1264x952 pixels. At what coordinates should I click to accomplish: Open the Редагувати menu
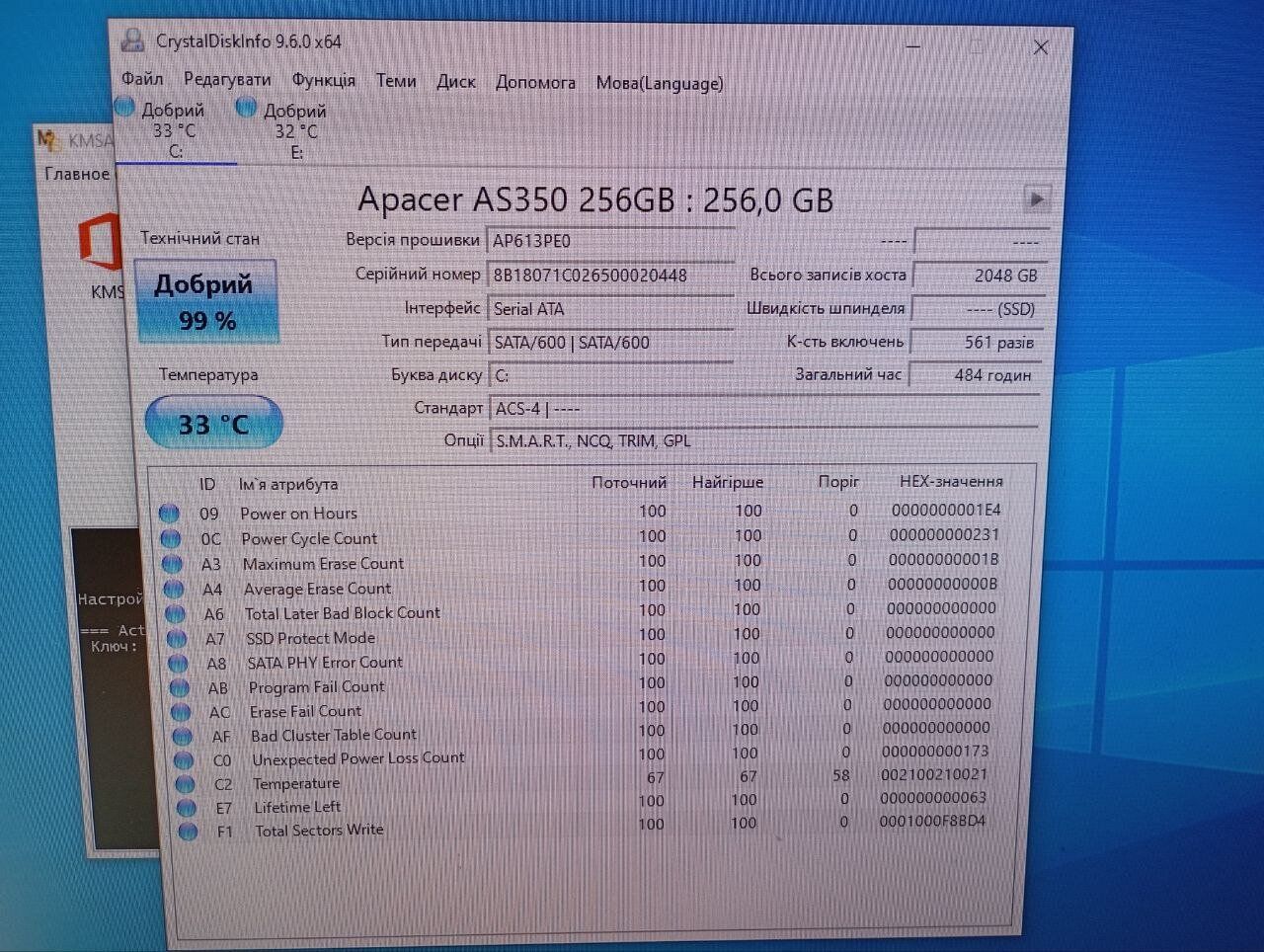pos(227,79)
